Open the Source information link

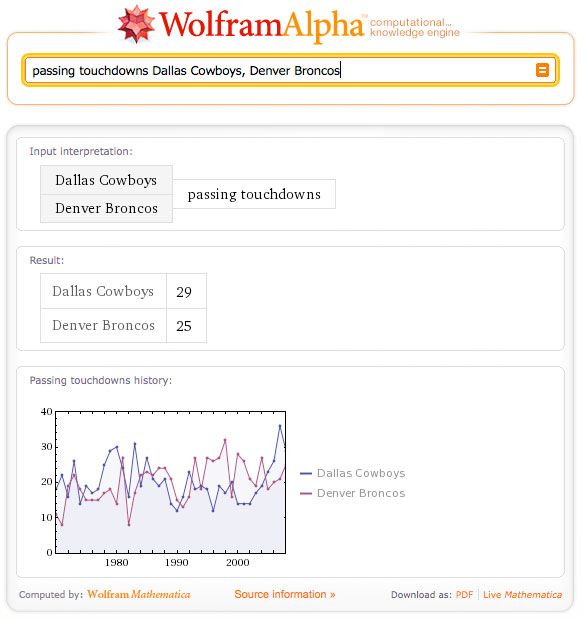285,594
